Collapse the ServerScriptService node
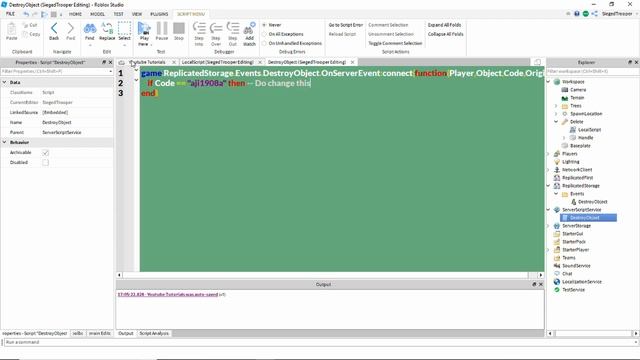Screen dimensions: 640x360 [549, 210]
